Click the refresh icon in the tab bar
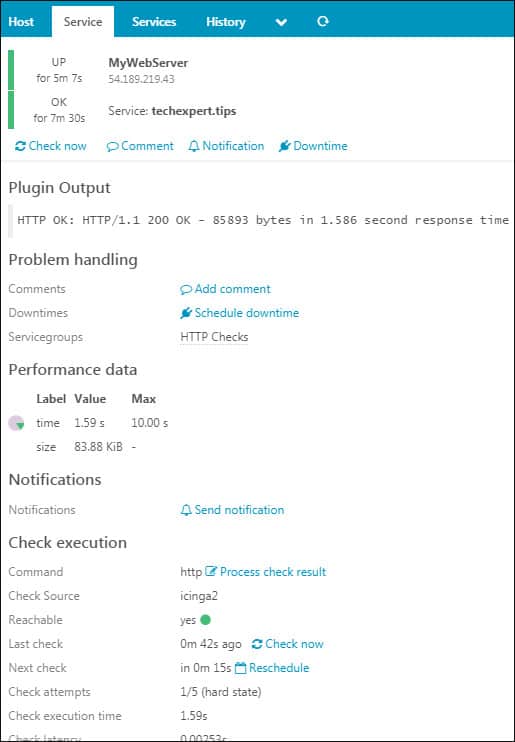The width and height of the screenshot is (515, 742). tap(323, 21)
